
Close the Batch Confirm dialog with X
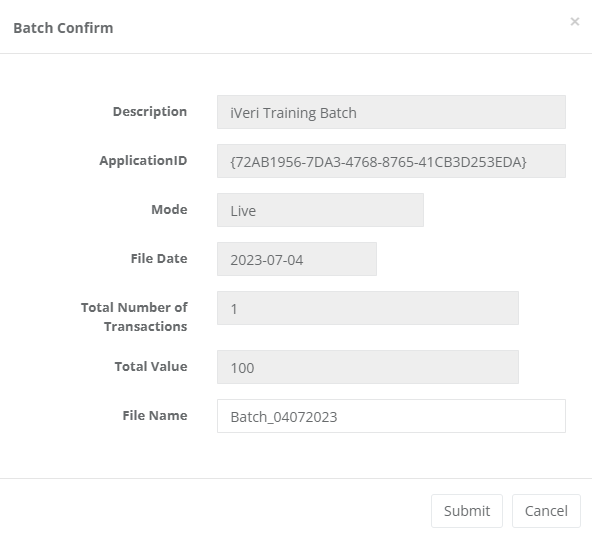(575, 22)
